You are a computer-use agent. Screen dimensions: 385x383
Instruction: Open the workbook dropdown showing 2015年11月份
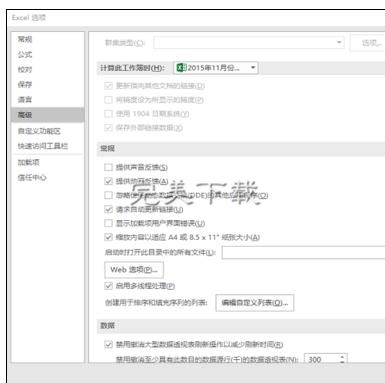(216, 68)
